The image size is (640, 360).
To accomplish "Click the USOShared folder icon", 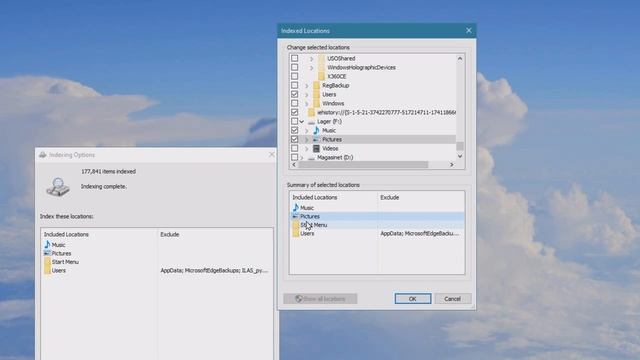I will (322, 58).
